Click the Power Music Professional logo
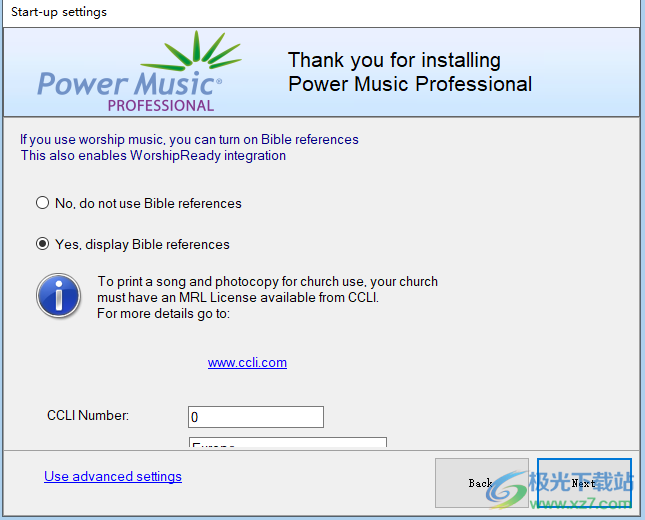 (139, 72)
